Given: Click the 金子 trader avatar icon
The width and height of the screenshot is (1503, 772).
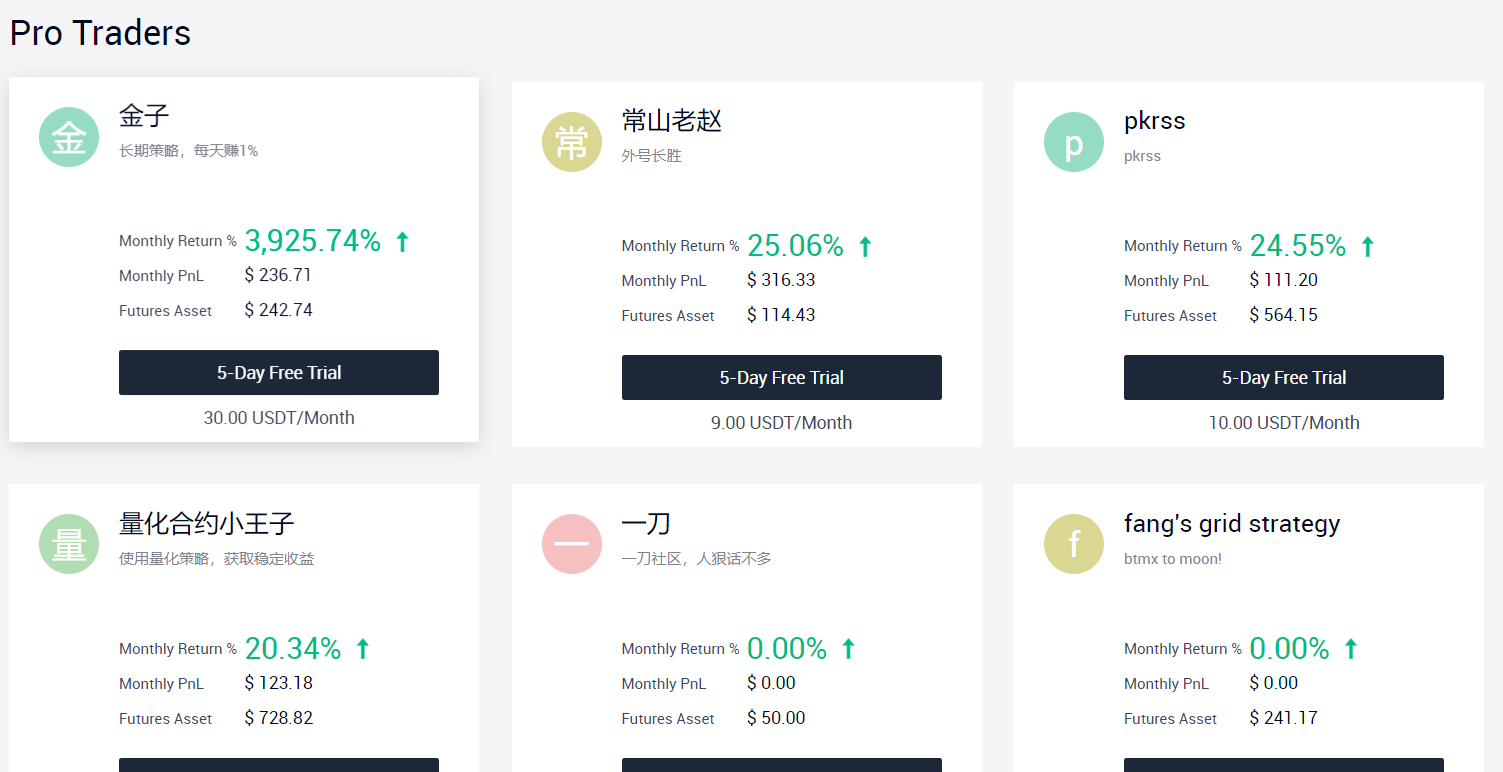Looking at the screenshot, I should [x=68, y=137].
